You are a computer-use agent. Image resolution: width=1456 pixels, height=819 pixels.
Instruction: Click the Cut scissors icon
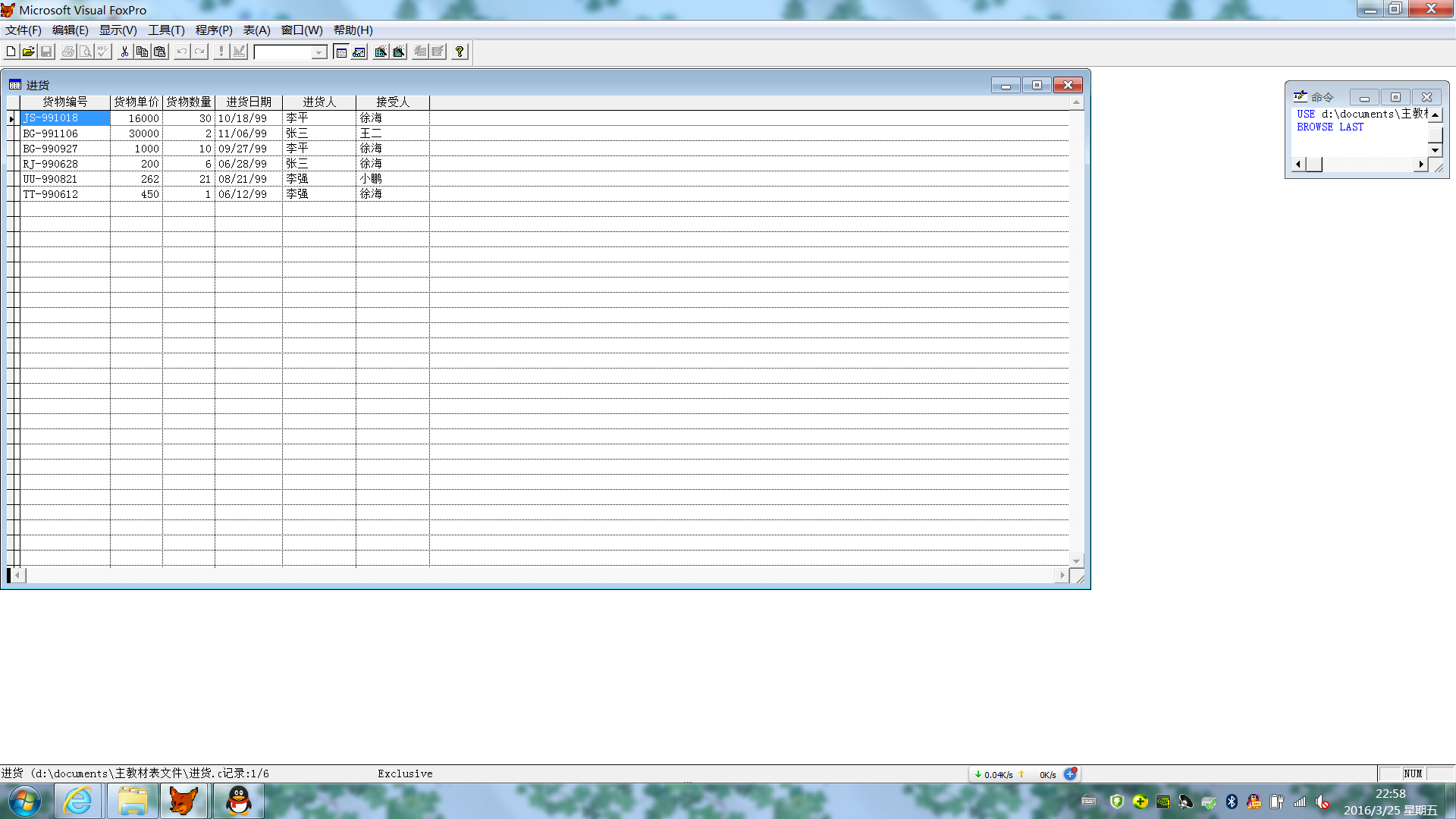(x=124, y=52)
